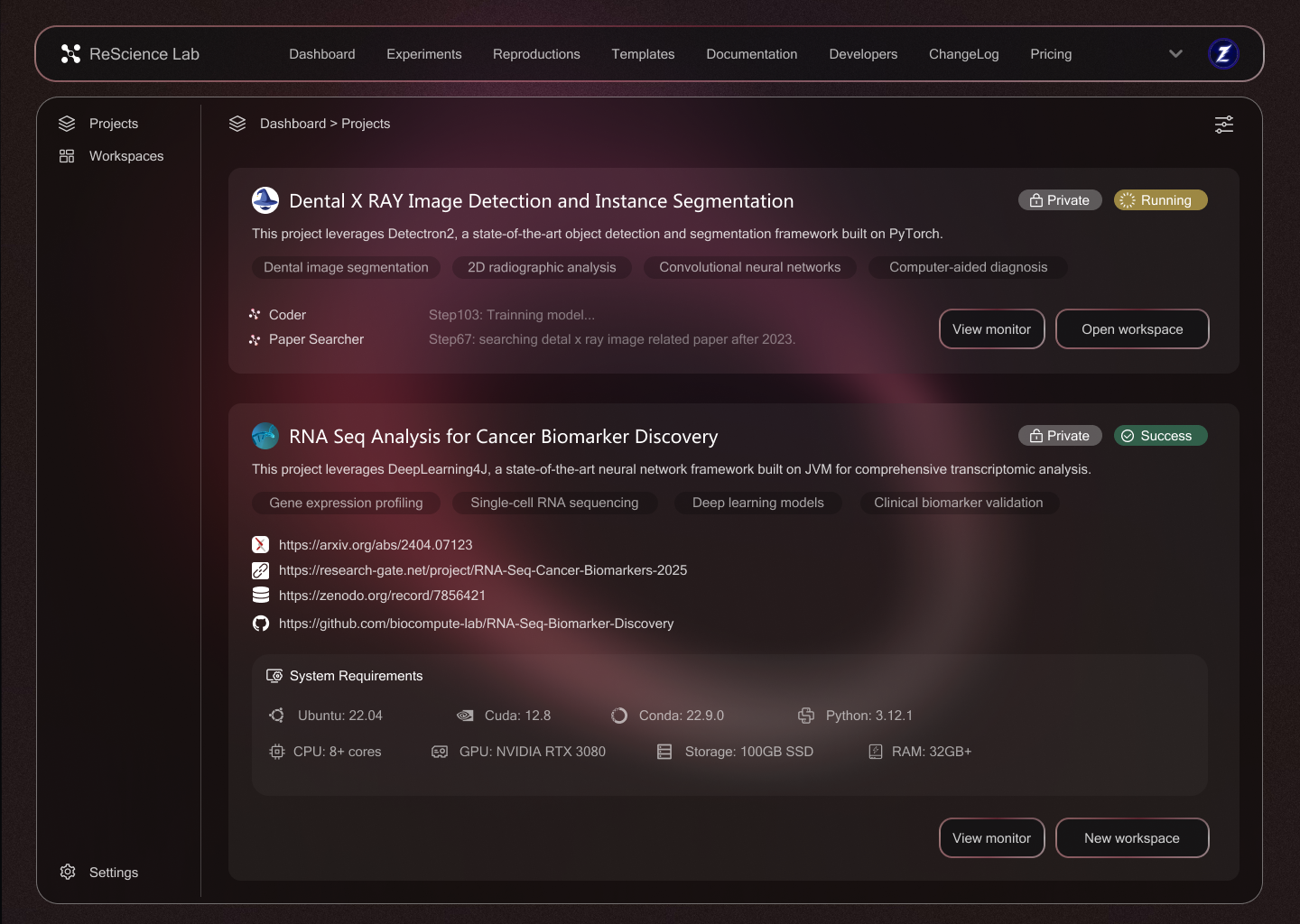Click the Dental X RAY project avatar

pyautogui.click(x=265, y=200)
